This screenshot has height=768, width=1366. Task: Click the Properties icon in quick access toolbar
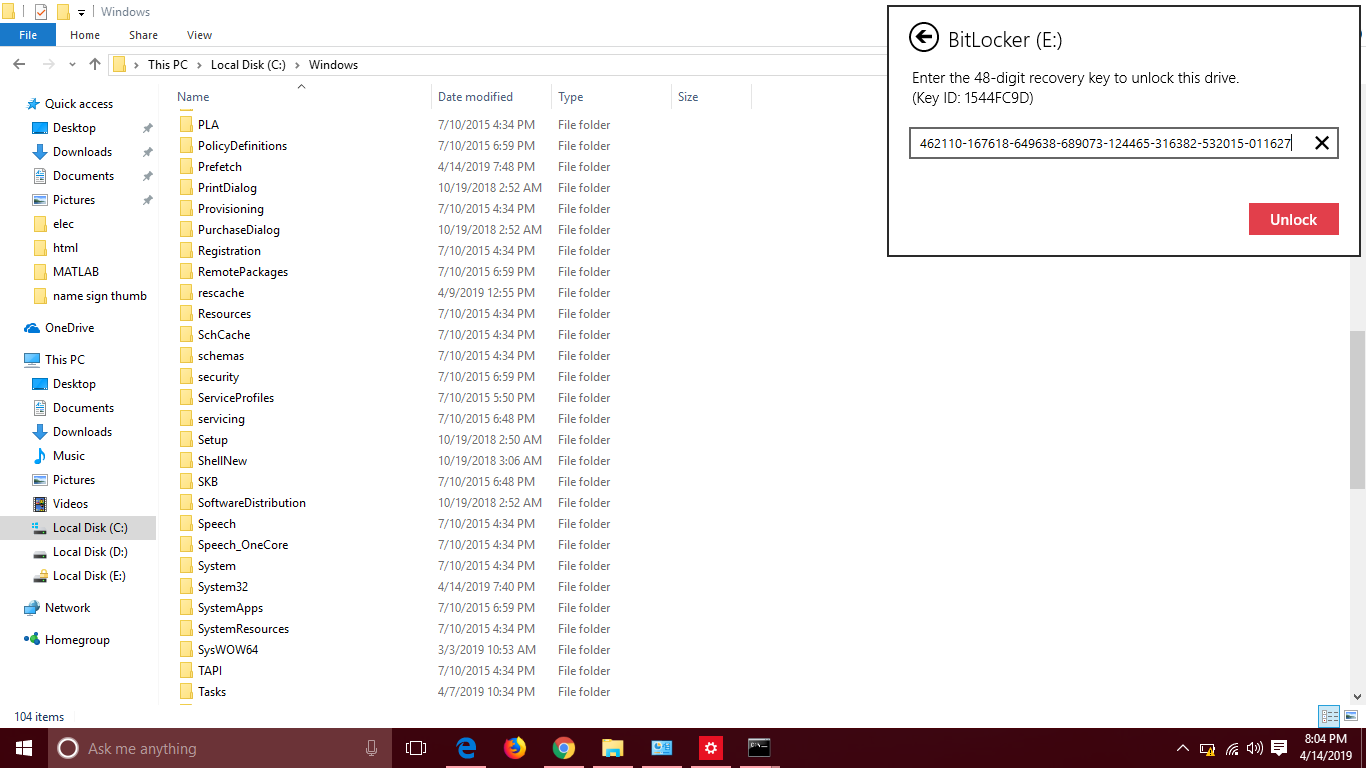pos(41,12)
